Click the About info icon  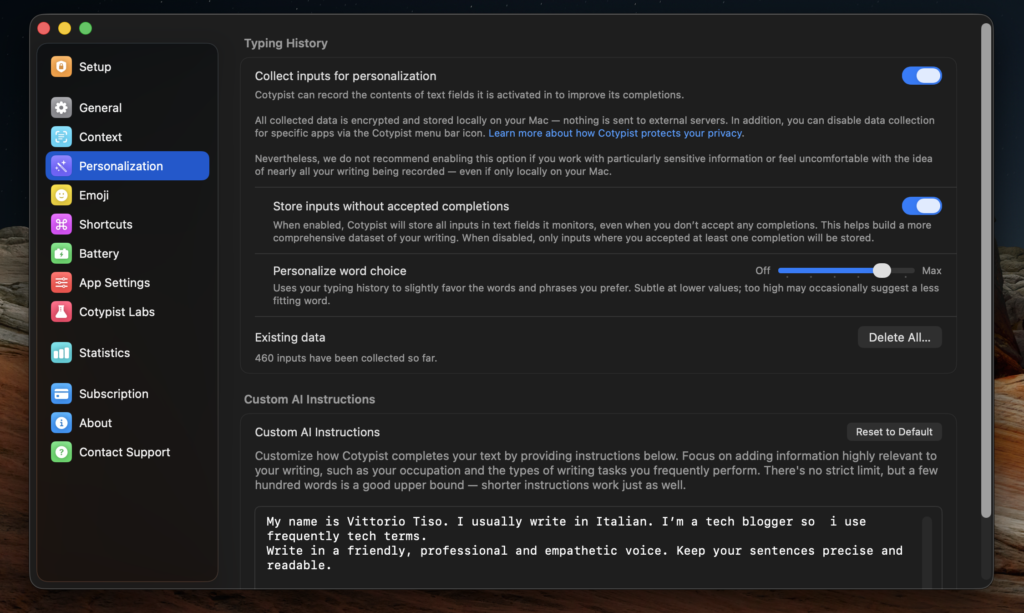coord(61,423)
